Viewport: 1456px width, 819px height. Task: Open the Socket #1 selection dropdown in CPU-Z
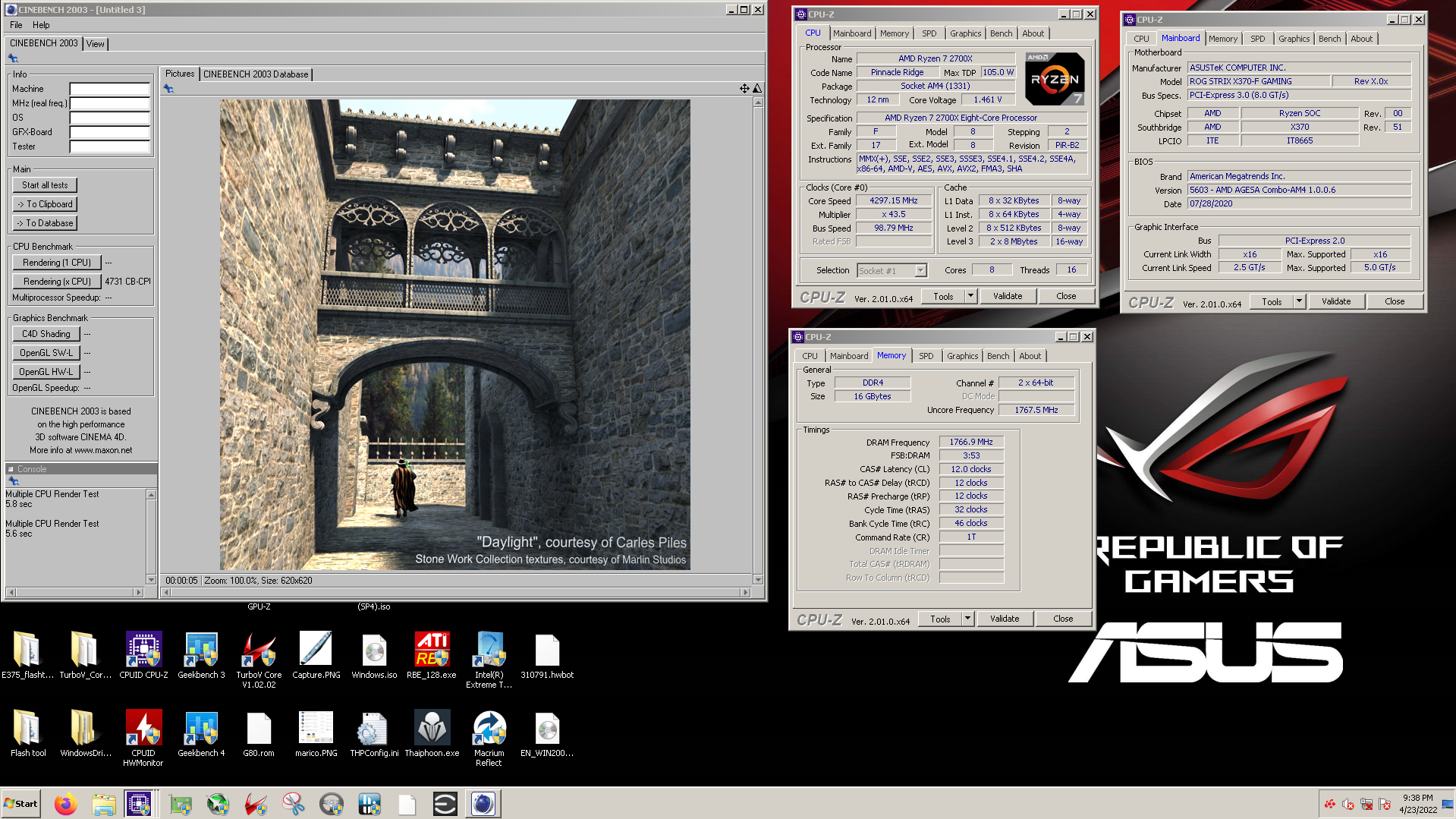920,271
